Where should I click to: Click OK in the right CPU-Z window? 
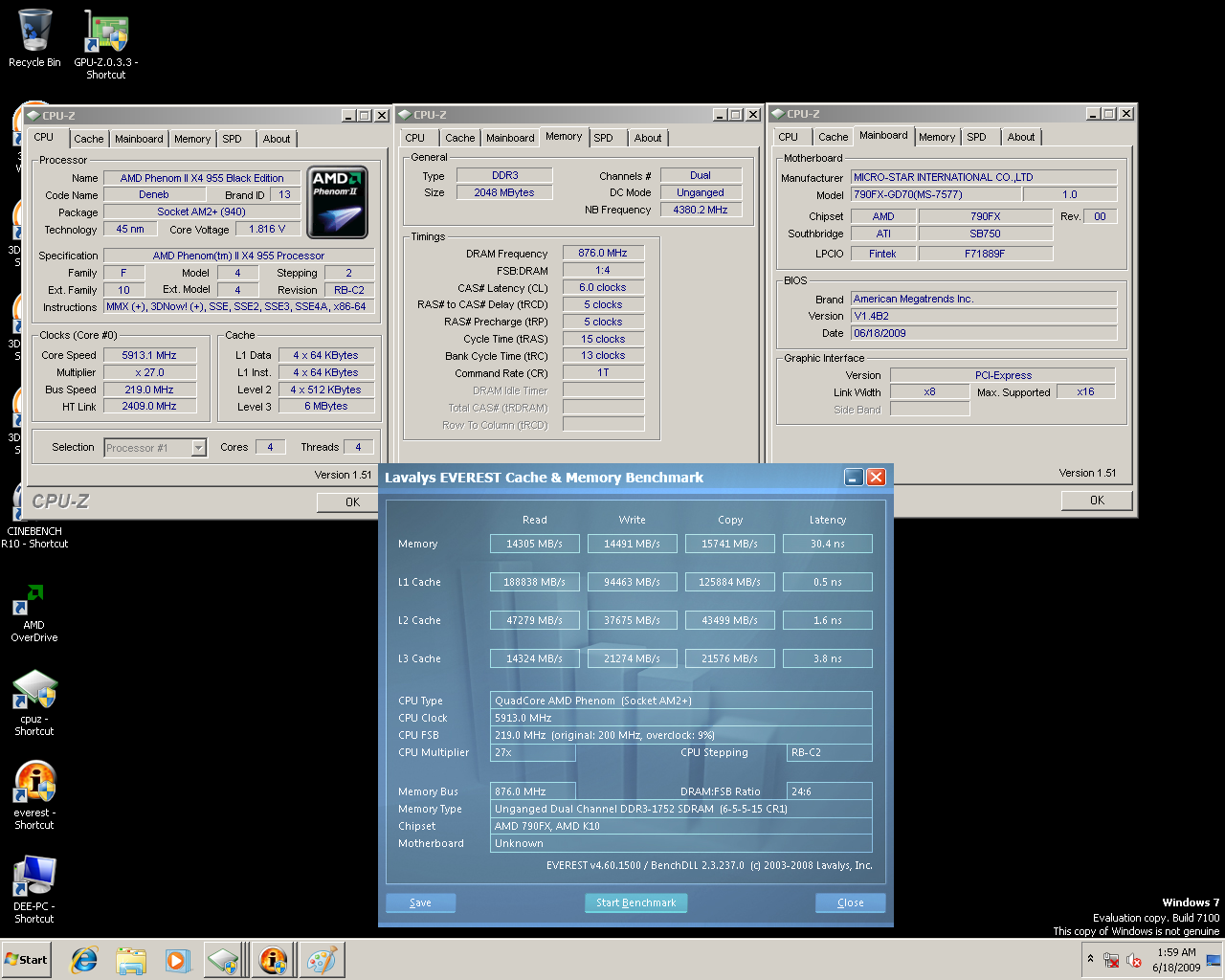click(x=1097, y=501)
